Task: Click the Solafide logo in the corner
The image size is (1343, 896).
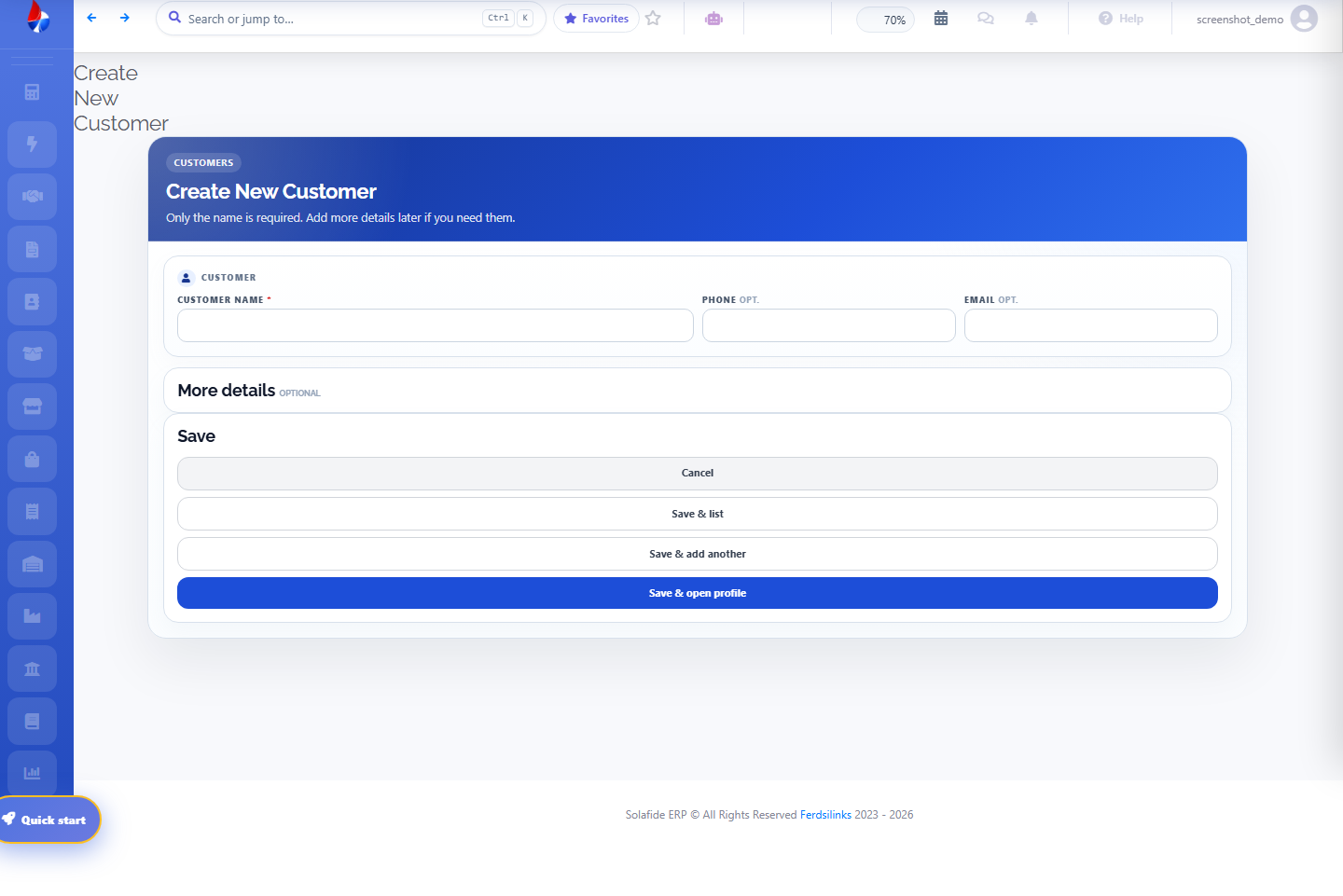Action: pos(38,17)
